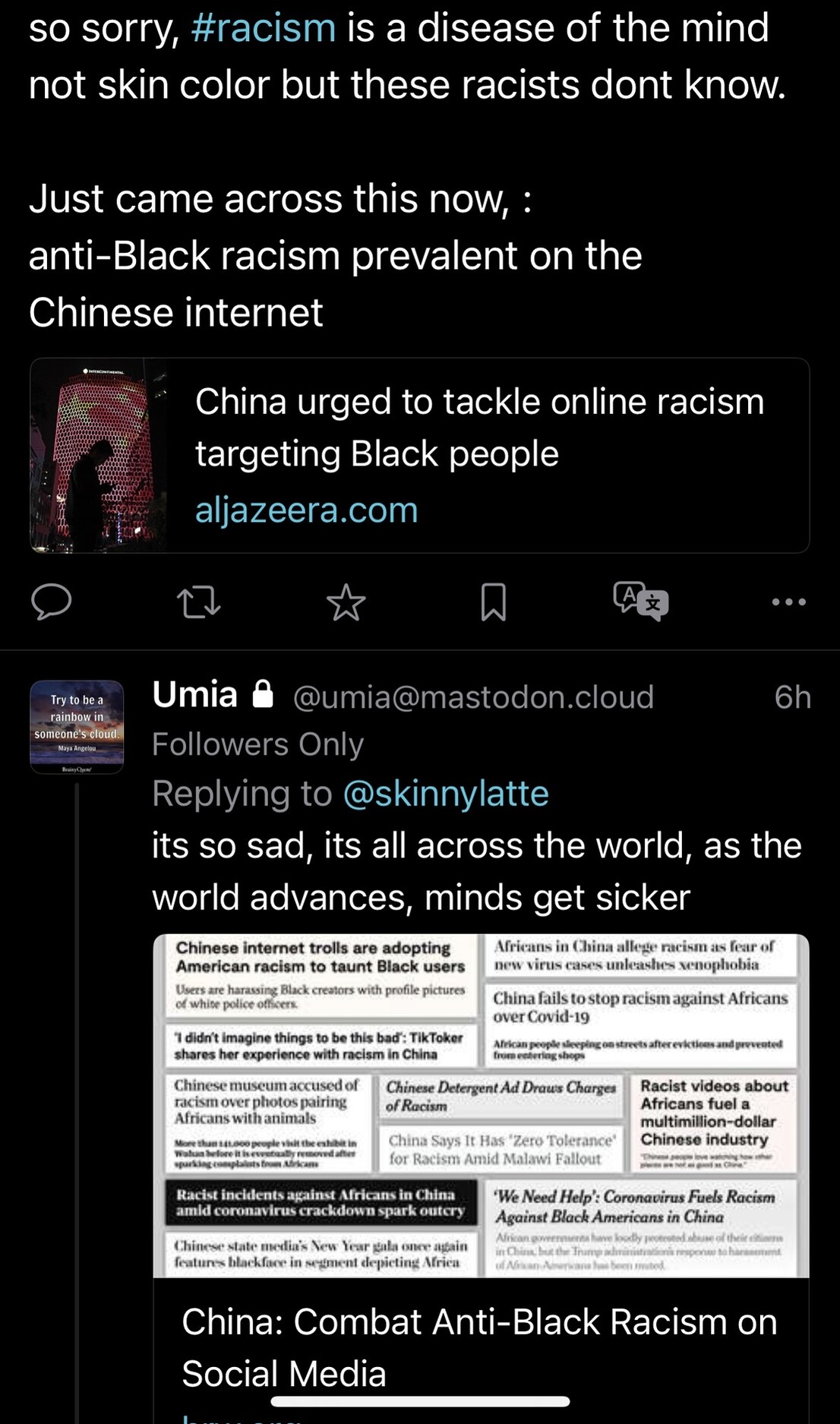840x1424 pixels.
Task: Open the #racism hashtag
Action: tap(264, 28)
